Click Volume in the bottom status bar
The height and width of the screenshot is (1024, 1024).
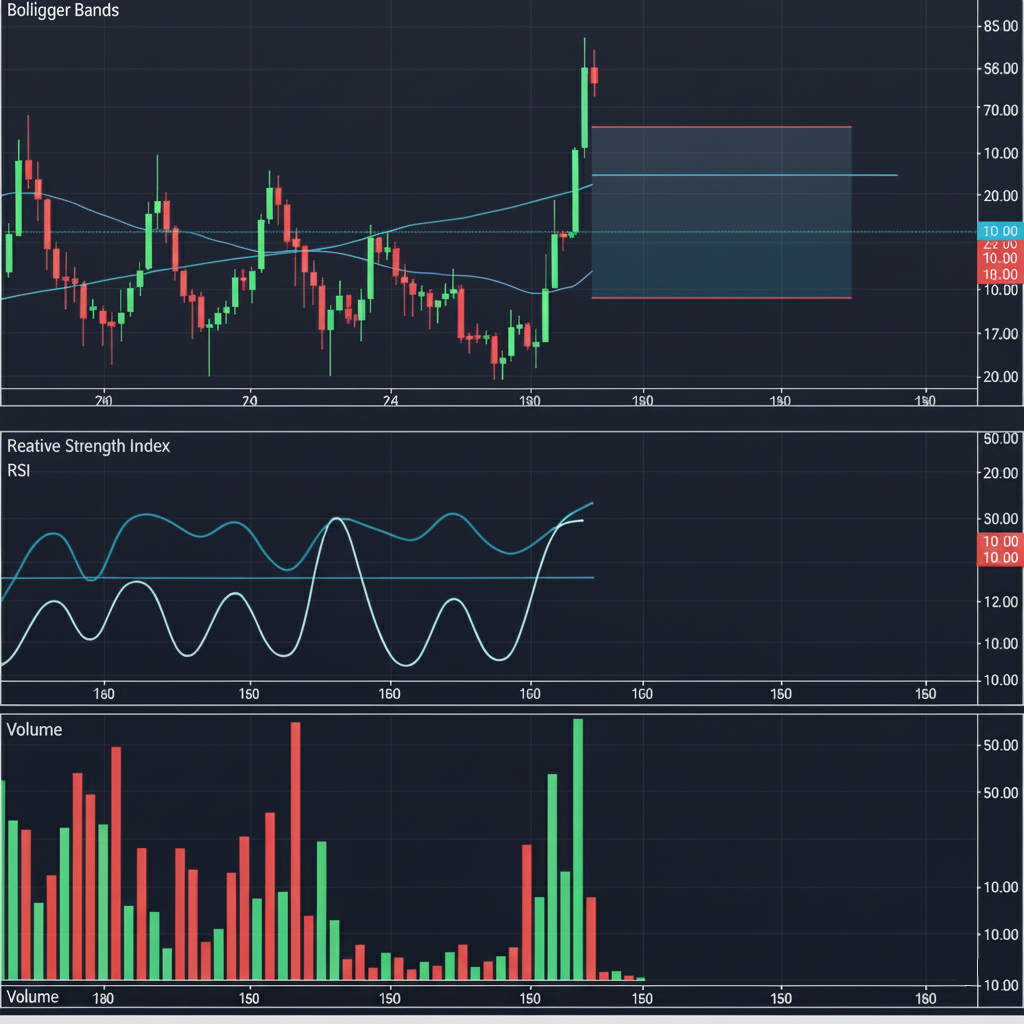tap(32, 997)
